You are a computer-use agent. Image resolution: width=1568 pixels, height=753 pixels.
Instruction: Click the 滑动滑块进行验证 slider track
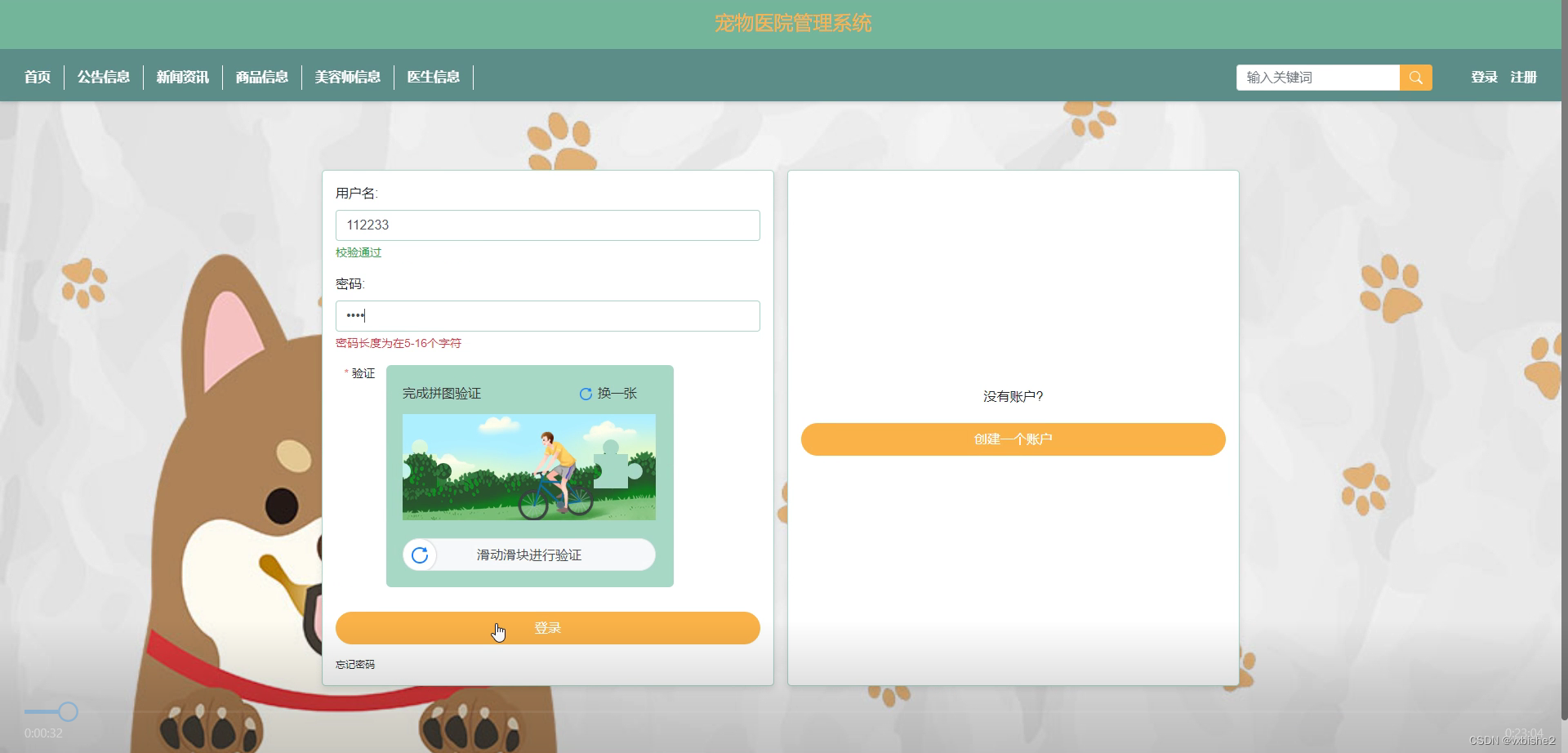(529, 555)
